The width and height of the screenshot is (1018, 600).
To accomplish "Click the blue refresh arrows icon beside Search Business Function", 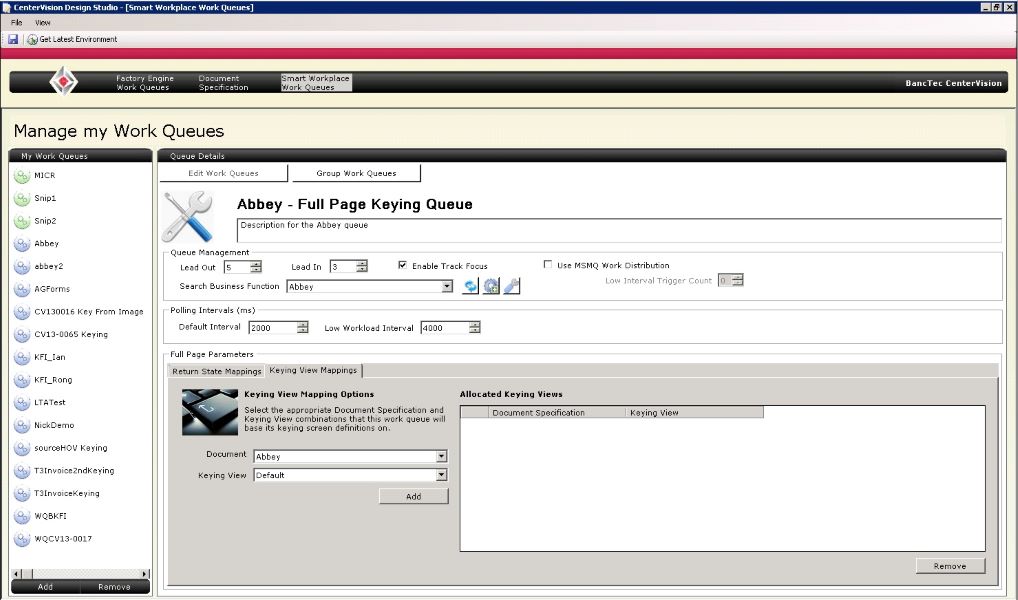I will (470, 286).
